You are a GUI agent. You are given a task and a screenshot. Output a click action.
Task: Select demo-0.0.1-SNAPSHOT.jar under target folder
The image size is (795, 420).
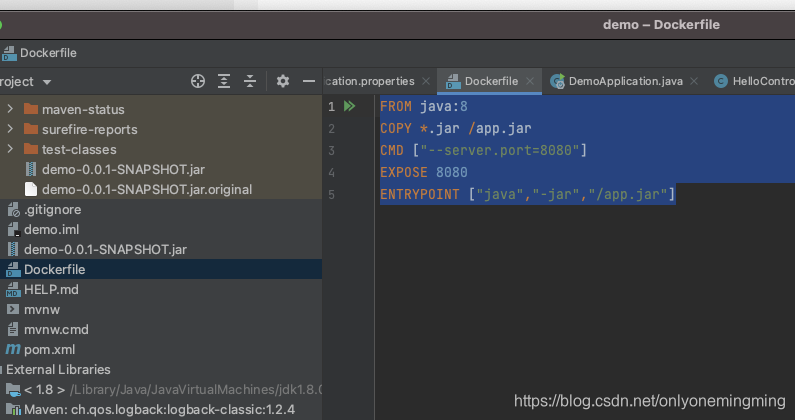(123, 169)
